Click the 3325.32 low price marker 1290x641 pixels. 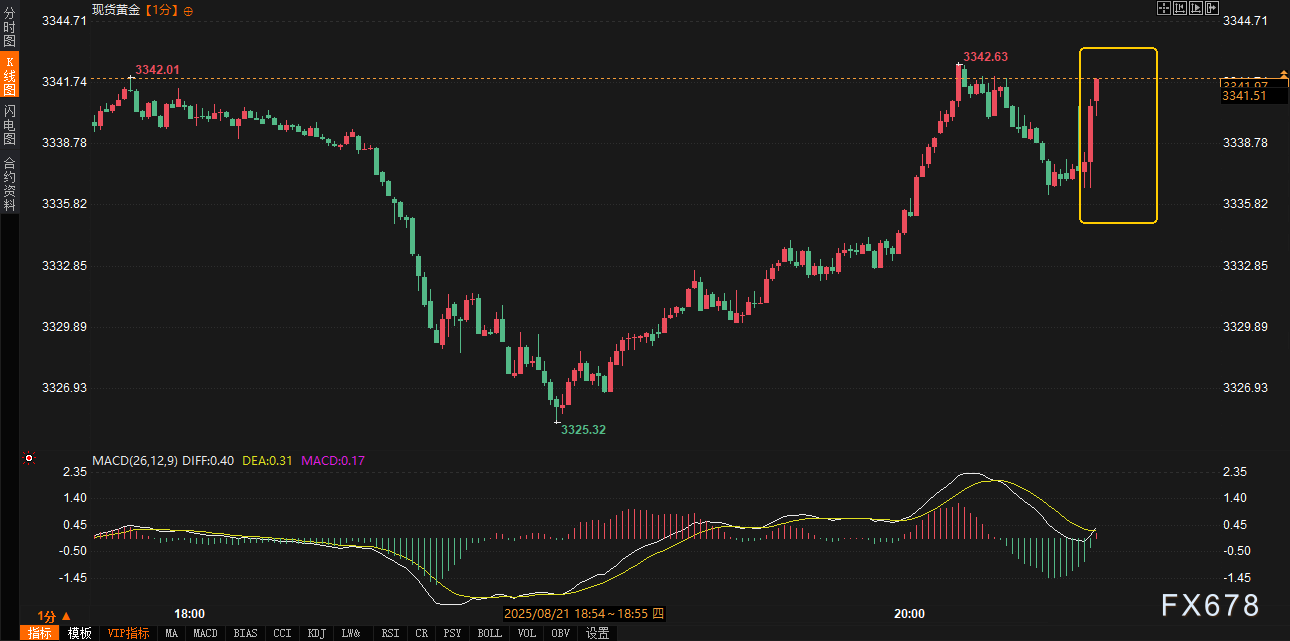[x=583, y=429]
